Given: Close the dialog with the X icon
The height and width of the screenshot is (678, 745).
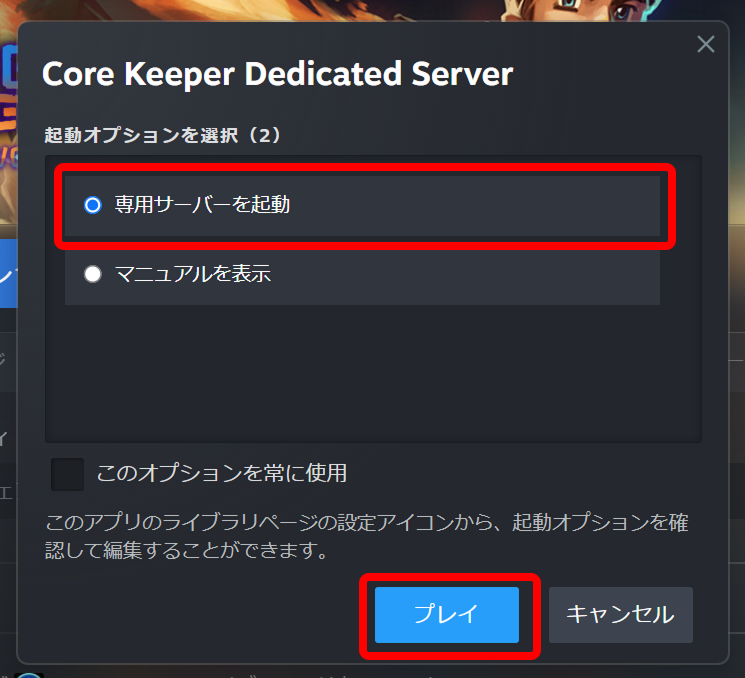Looking at the screenshot, I should [x=706, y=44].
